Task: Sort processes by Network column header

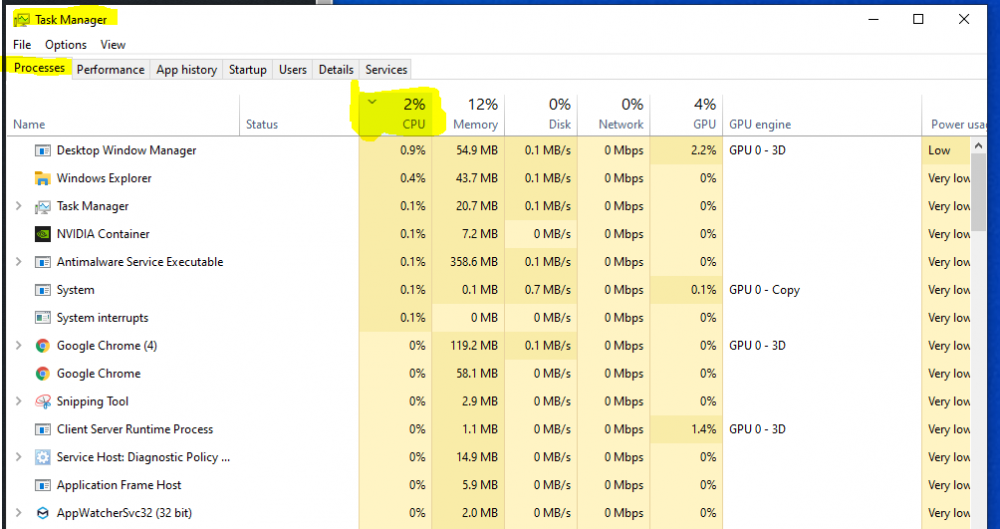Action: (x=614, y=115)
